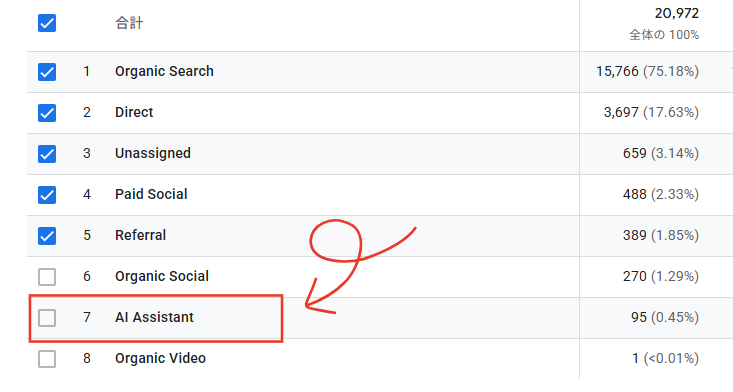Check the Organic Video row checkbox
Image resolution: width=733 pixels, height=392 pixels.
[x=47, y=359]
